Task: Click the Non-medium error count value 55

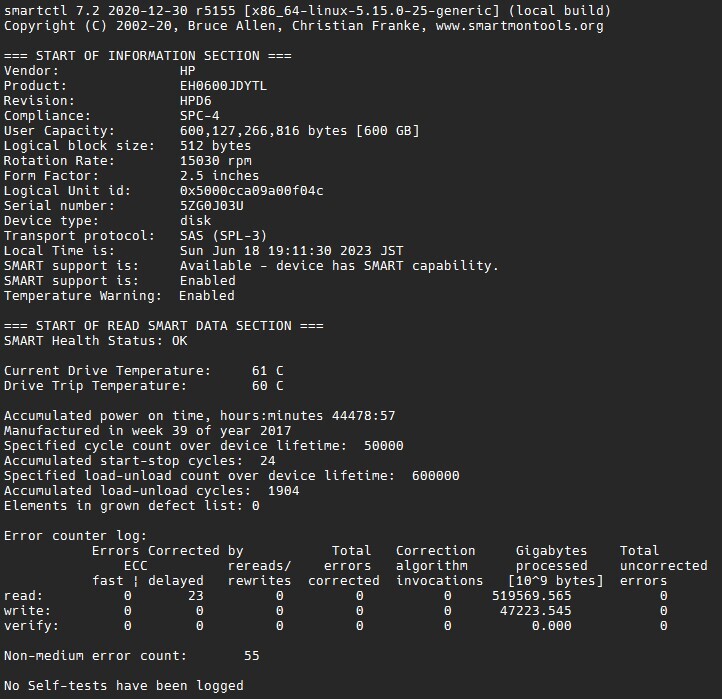Action: pyautogui.click(x=252, y=656)
